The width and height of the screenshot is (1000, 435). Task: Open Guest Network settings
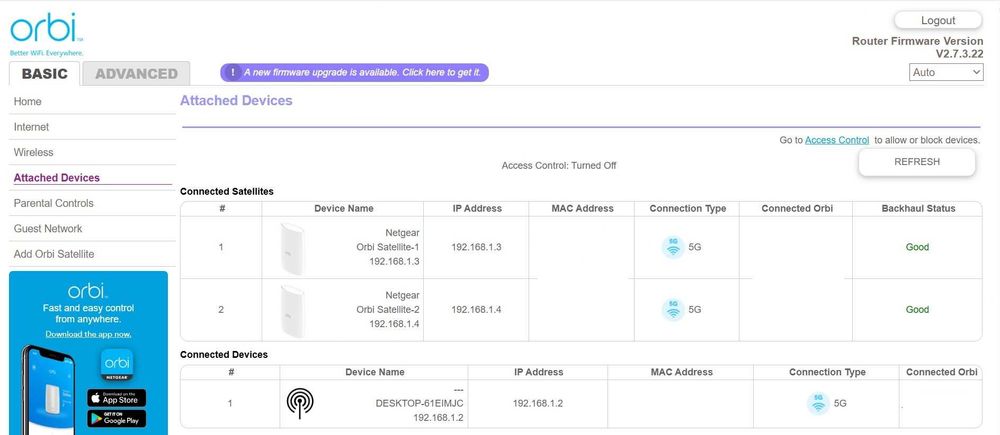92,228
